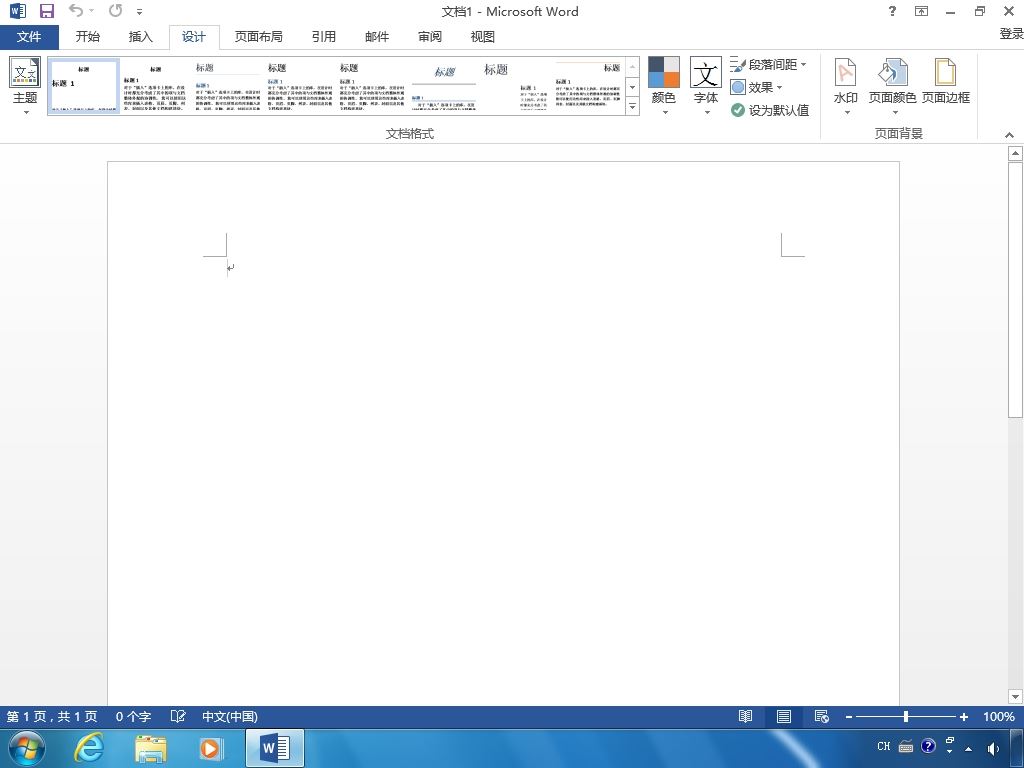Switch to the 插入 ribbon tab
Image resolution: width=1024 pixels, height=768 pixels.
tap(140, 37)
